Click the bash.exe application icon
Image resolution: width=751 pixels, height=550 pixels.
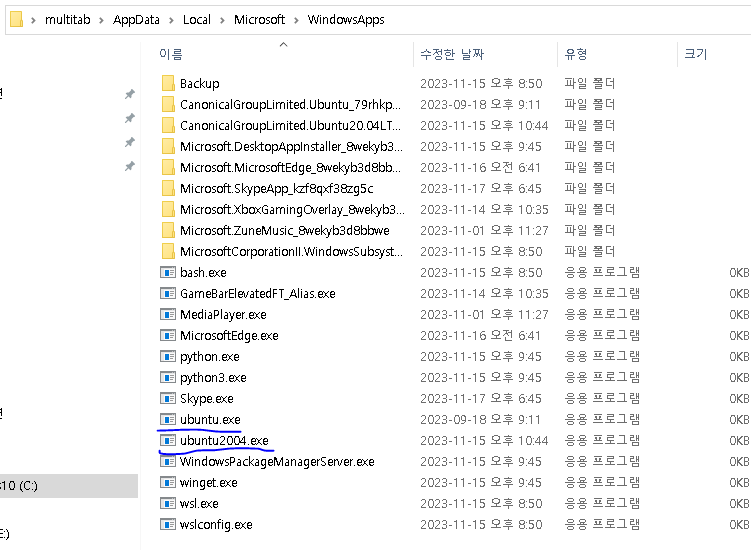point(168,273)
